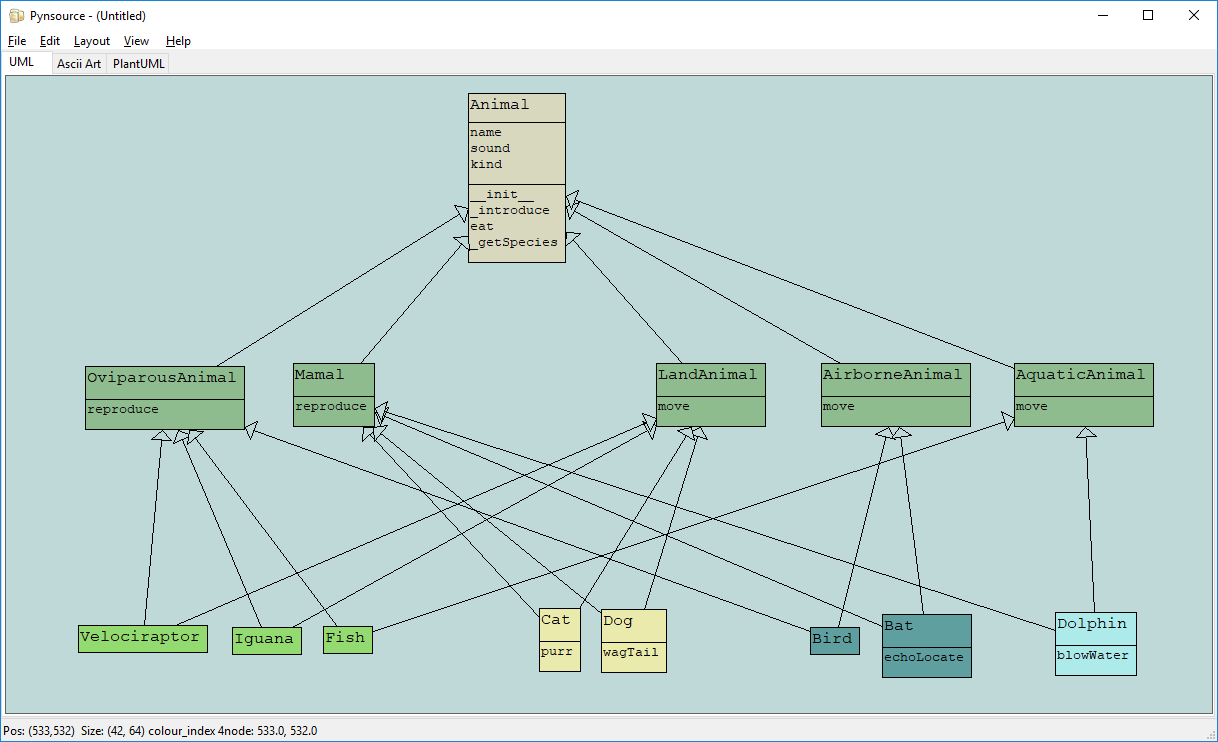
Task: Open the Edit menu
Action: 50,41
